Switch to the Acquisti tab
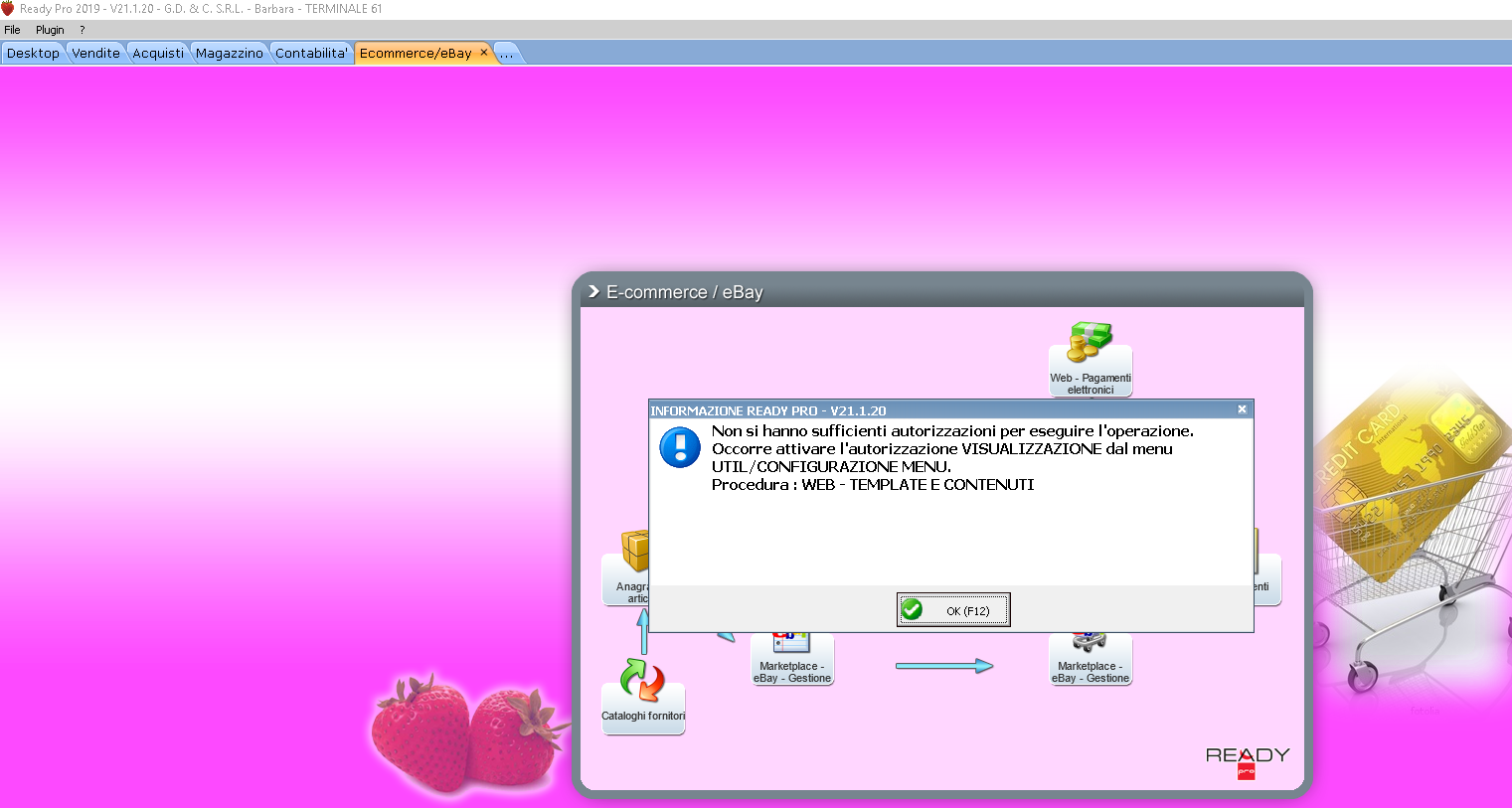Screen dimensions: 1512x808 [158, 53]
